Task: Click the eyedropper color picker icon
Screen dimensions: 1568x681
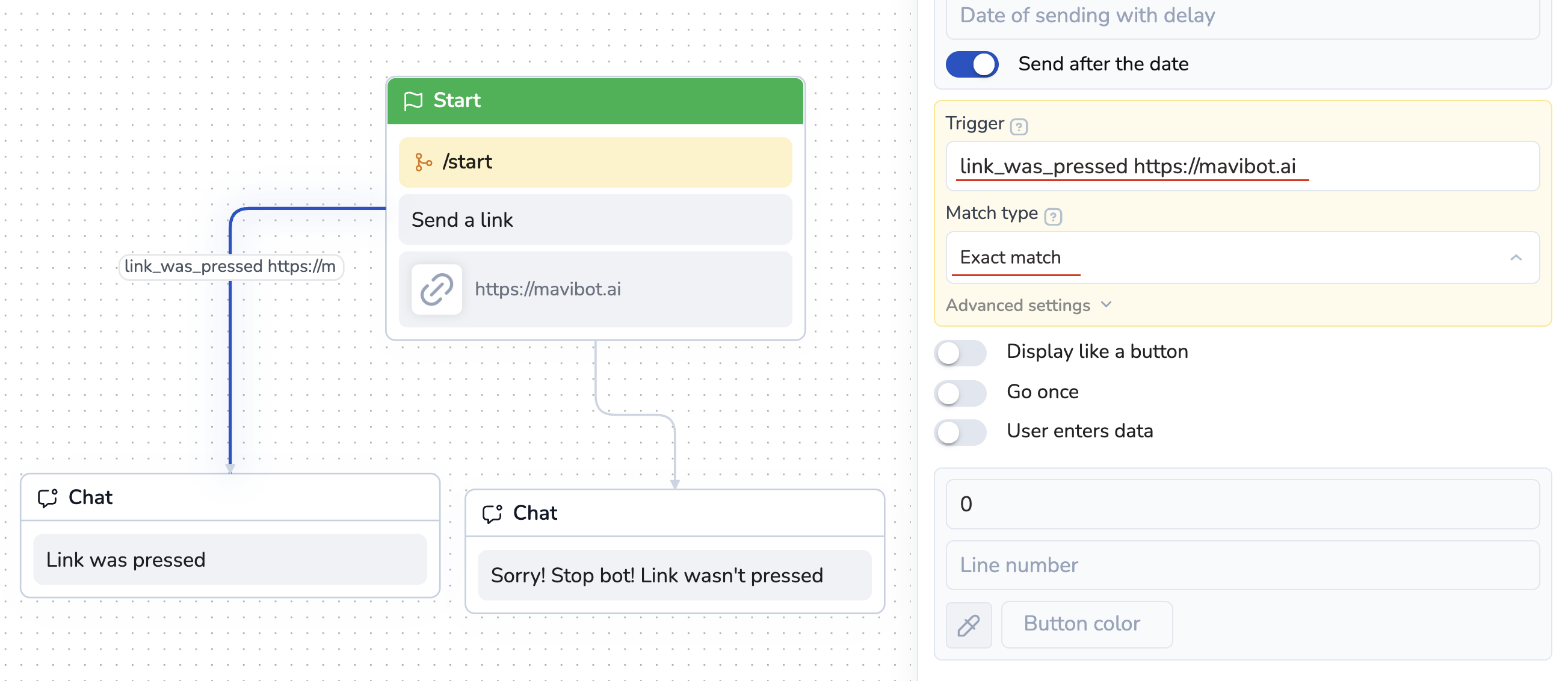Action: point(969,624)
